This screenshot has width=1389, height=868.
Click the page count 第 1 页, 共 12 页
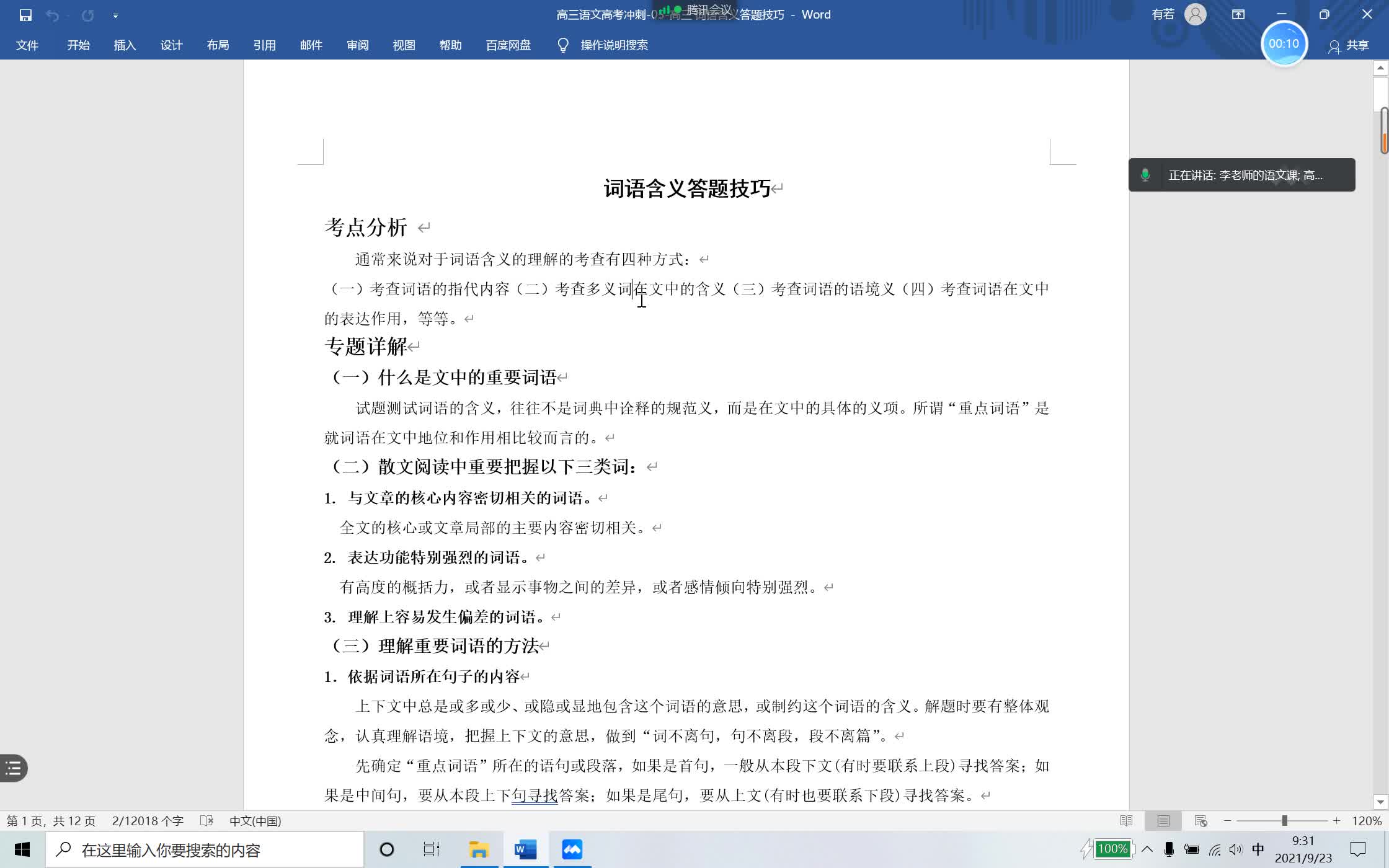pos(51,821)
